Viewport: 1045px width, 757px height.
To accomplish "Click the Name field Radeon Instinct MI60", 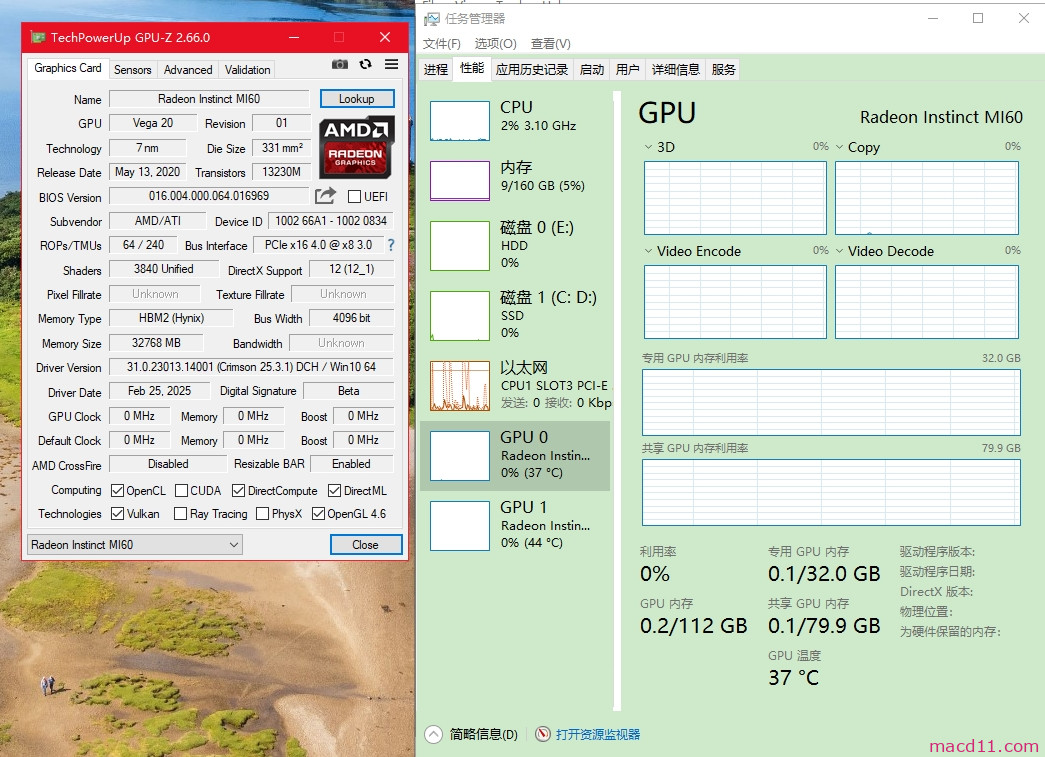I will pyautogui.click(x=209, y=99).
